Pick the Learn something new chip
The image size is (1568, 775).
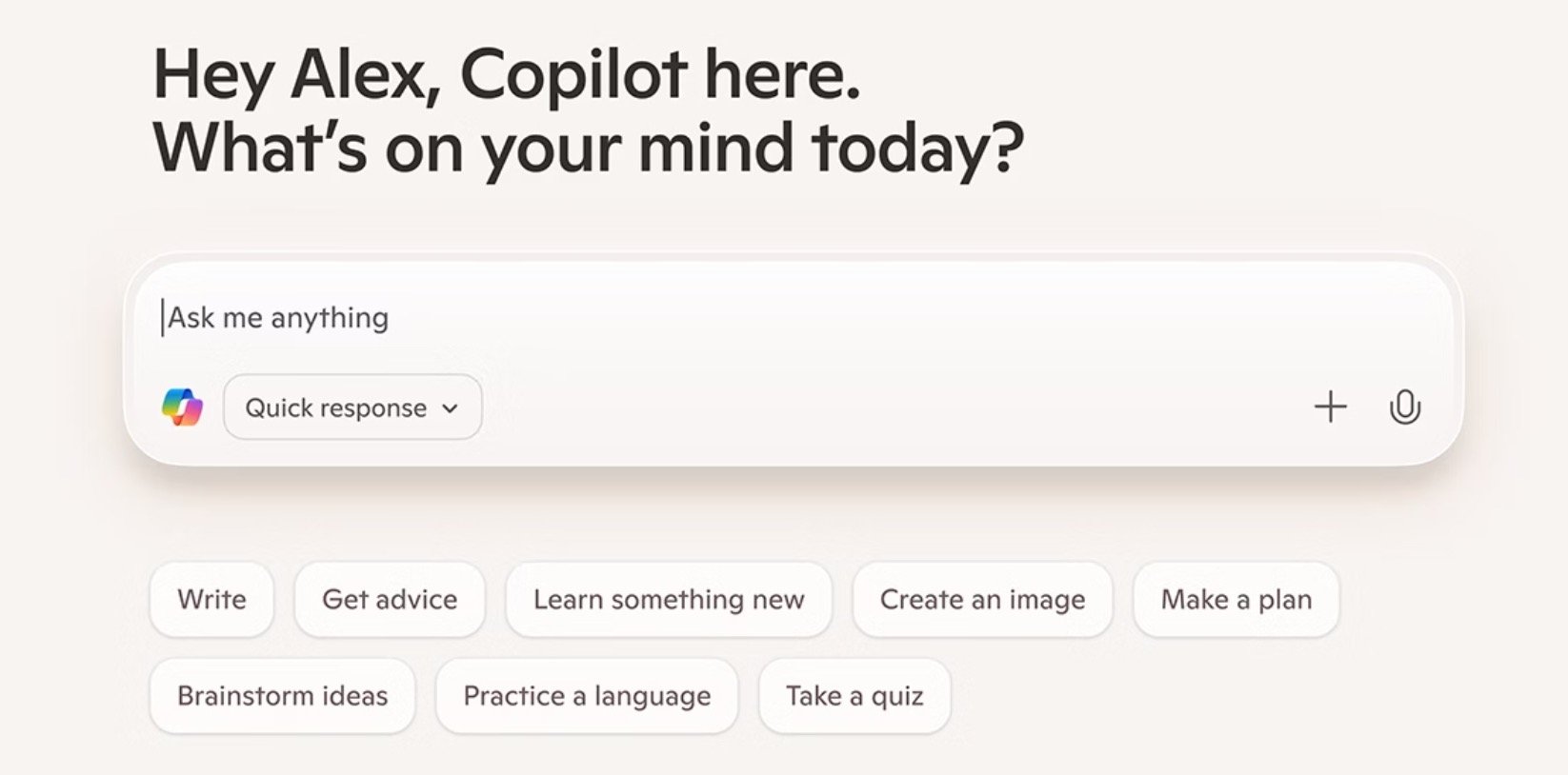(669, 600)
